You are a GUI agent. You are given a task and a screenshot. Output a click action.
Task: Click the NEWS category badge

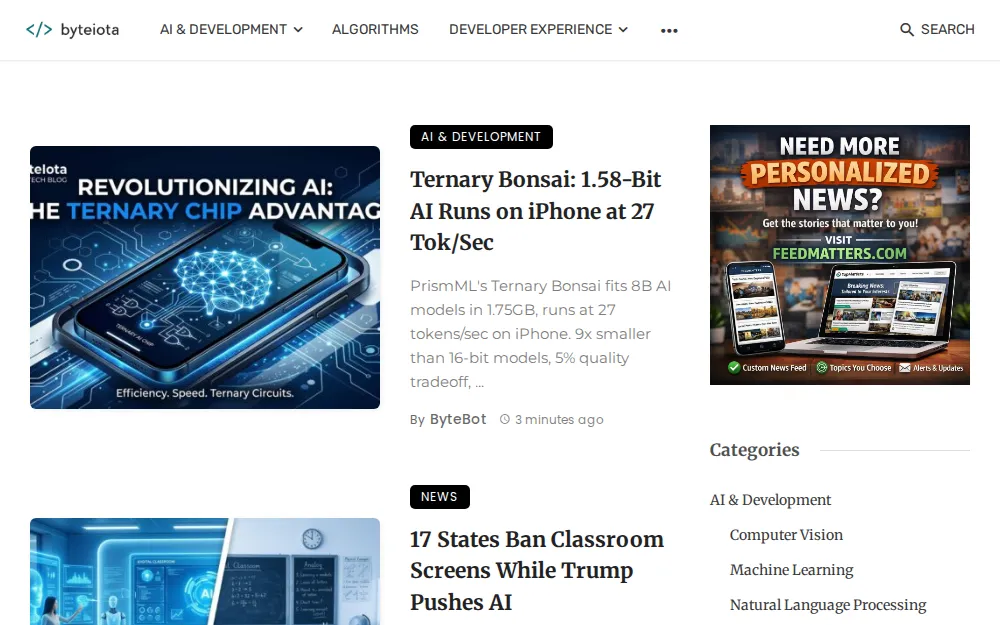pyautogui.click(x=439, y=497)
